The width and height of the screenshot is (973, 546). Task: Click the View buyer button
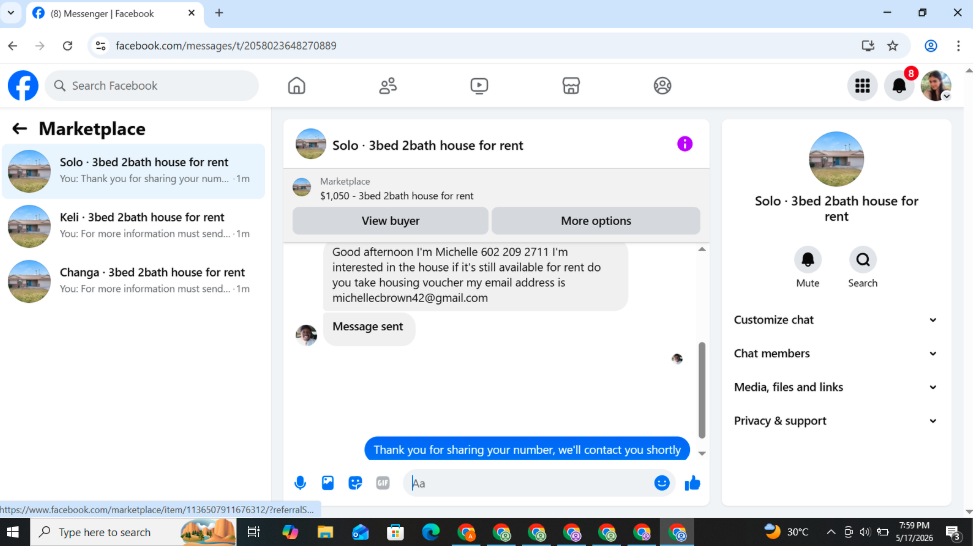[390, 221]
